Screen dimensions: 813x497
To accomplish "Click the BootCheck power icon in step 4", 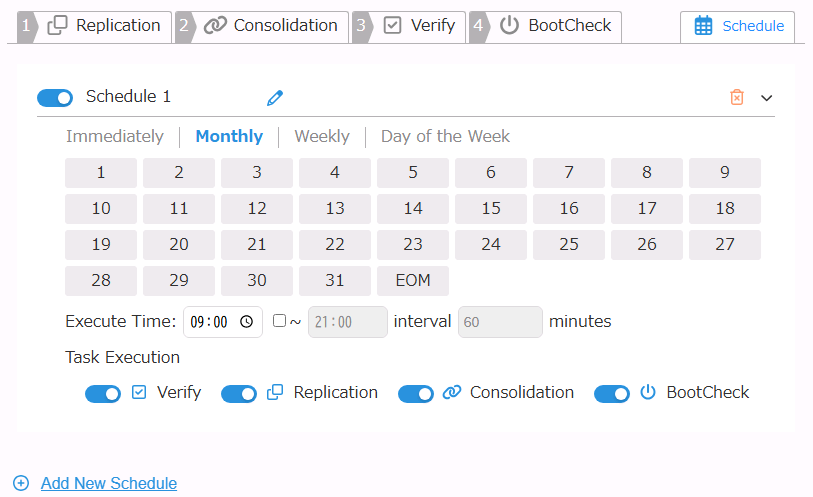I will click(510, 26).
